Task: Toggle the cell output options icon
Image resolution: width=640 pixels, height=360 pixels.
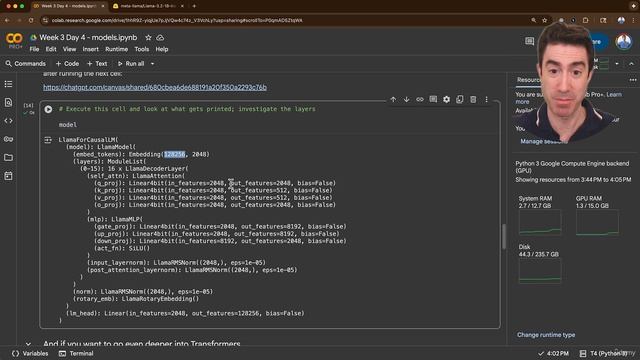Action: pos(48,140)
